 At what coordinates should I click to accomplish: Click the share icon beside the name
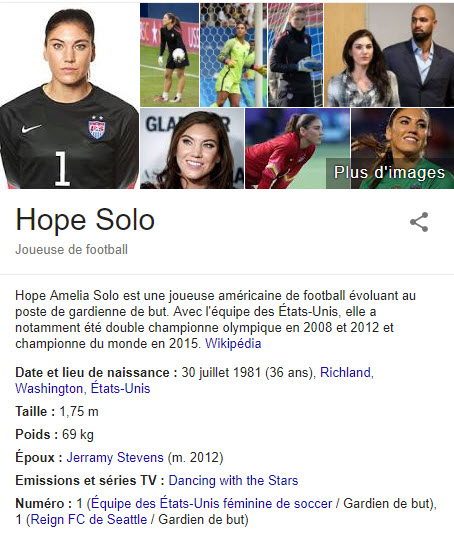tap(419, 222)
